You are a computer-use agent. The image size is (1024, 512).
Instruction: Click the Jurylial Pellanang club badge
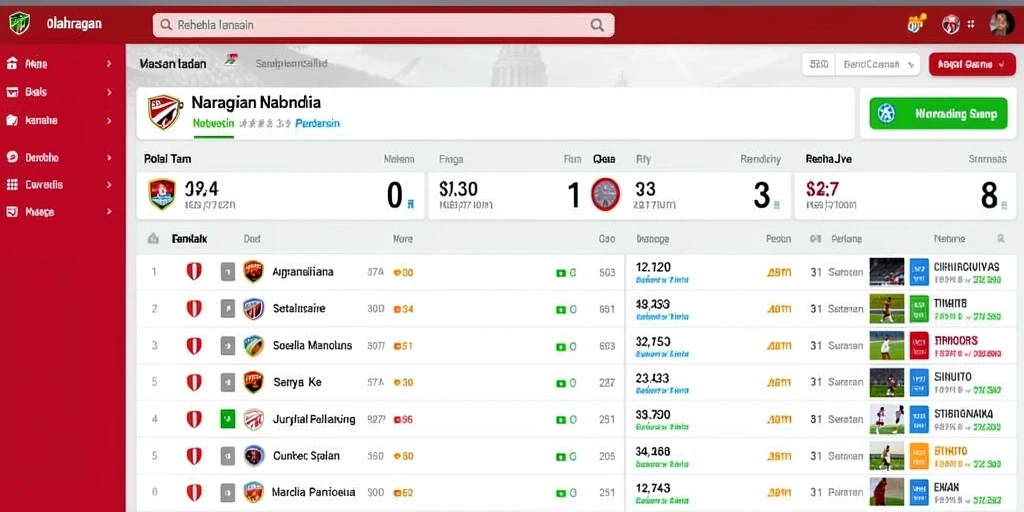pyautogui.click(x=253, y=419)
